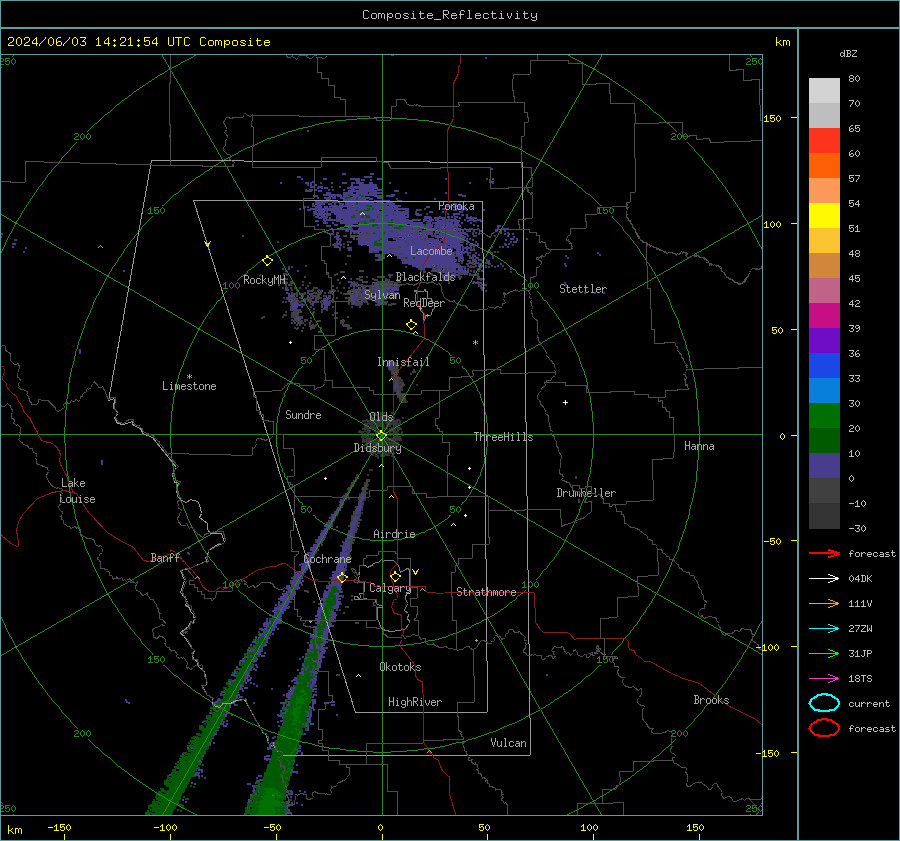Click the asterisk marker above Limestone
900x841 pixels.
(189, 377)
